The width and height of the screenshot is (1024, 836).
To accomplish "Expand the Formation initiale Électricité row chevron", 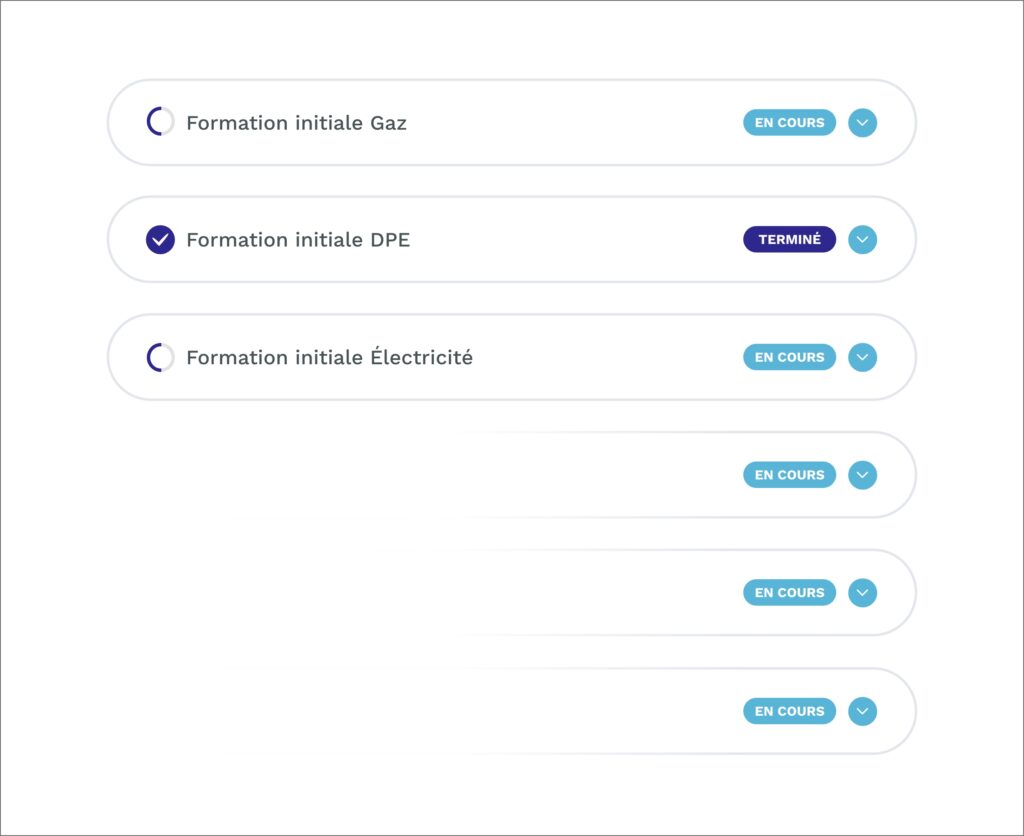I will point(862,357).
